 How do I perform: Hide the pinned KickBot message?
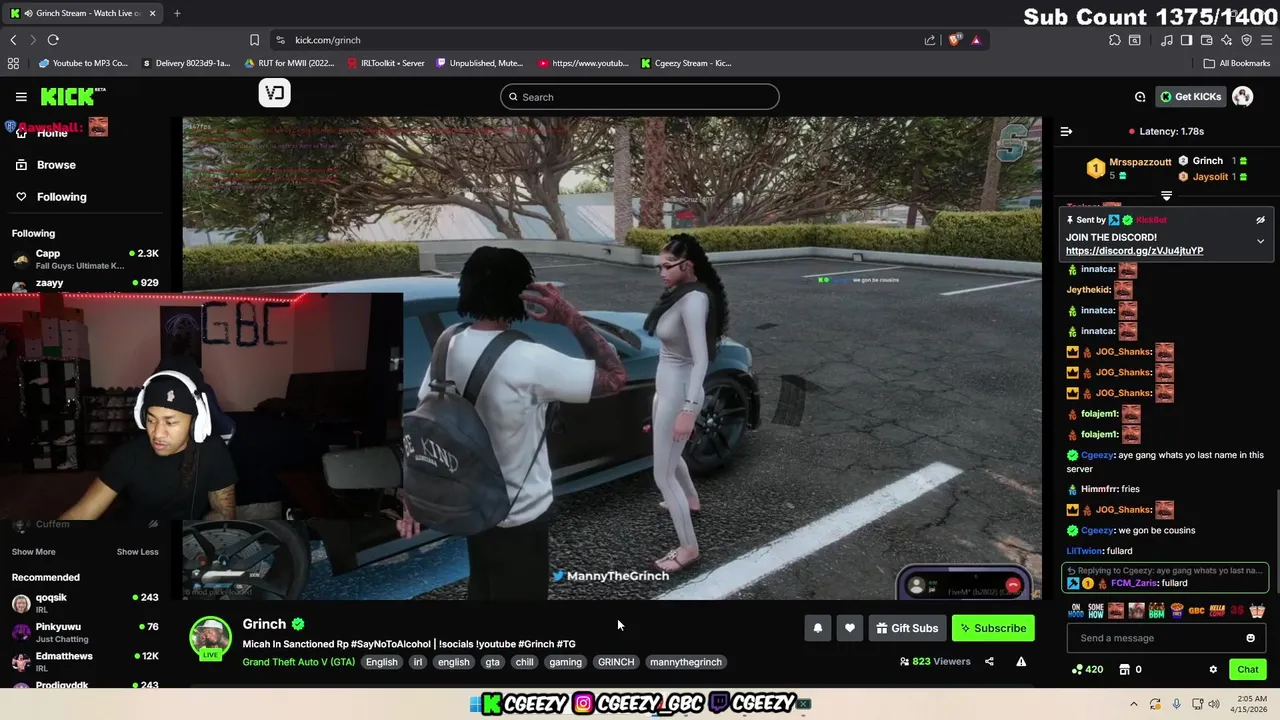pyautogui.click(x=1260, y=220)
